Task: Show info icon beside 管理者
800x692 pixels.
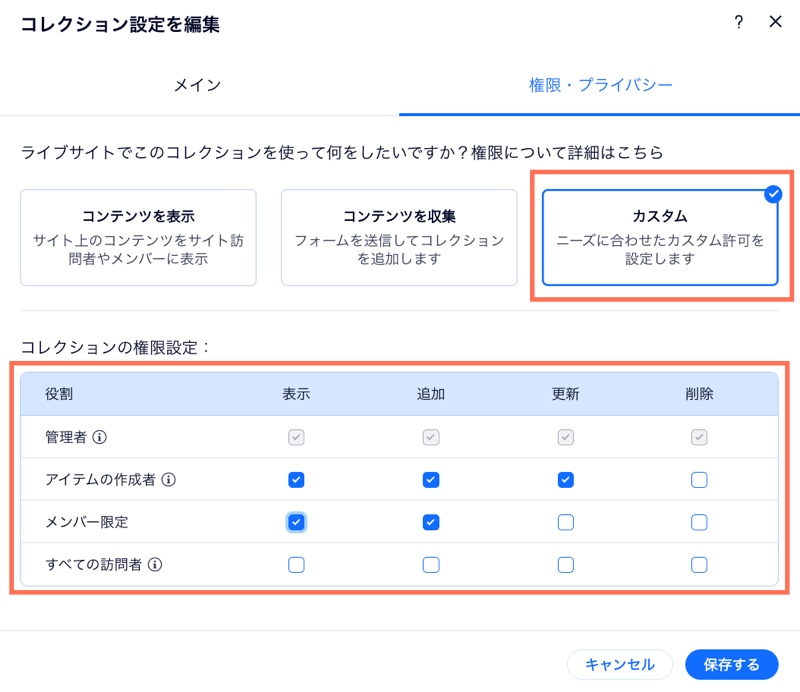Action: click(99, 437)
